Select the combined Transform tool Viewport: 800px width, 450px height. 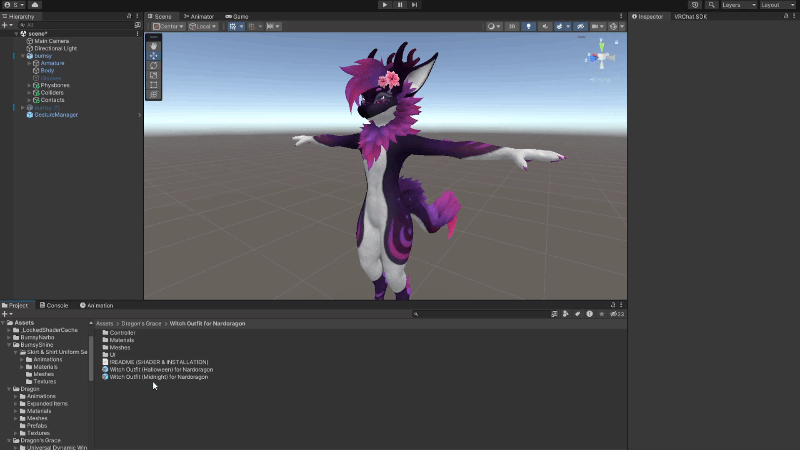click(154, 95)
